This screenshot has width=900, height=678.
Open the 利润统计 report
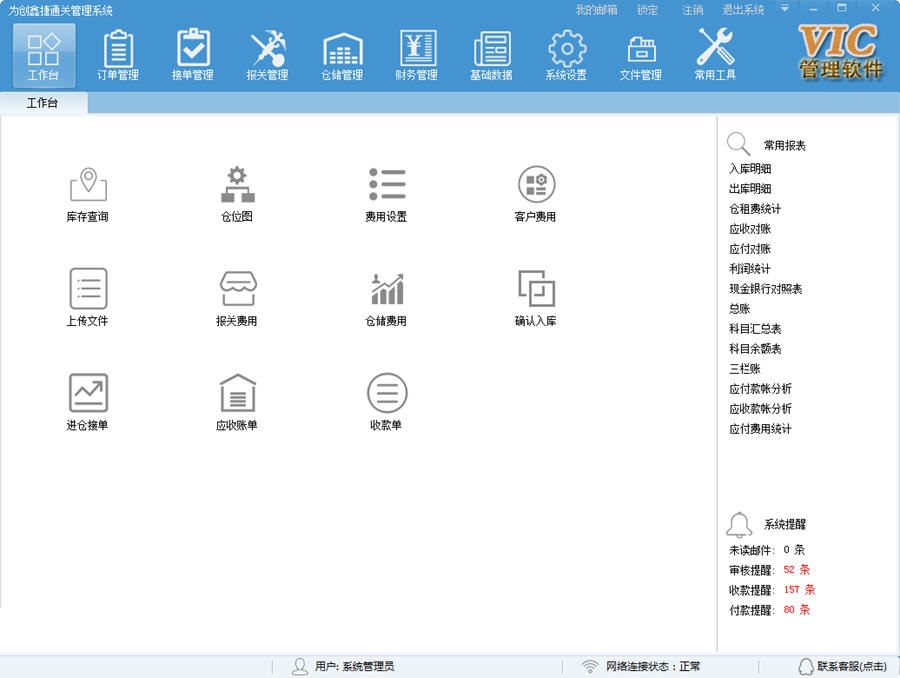750,269
